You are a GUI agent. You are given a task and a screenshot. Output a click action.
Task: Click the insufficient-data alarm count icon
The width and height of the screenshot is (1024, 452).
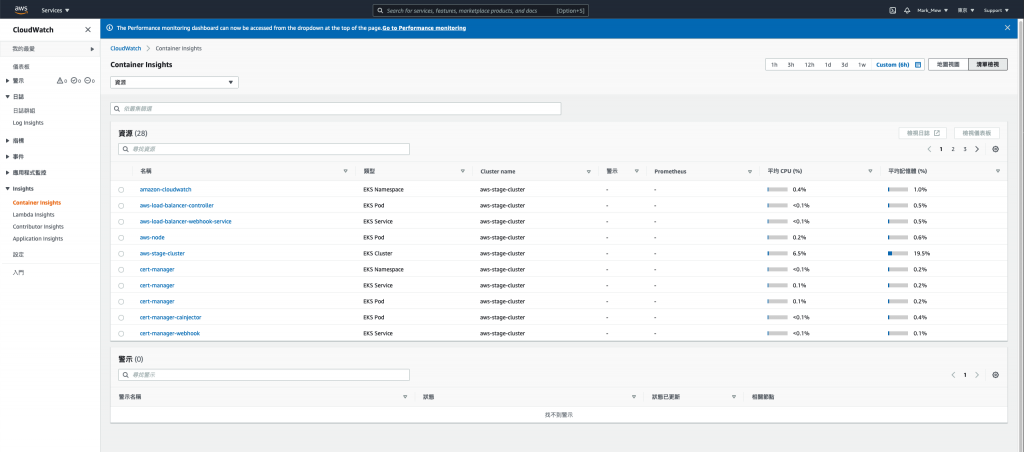click(87, 80)
